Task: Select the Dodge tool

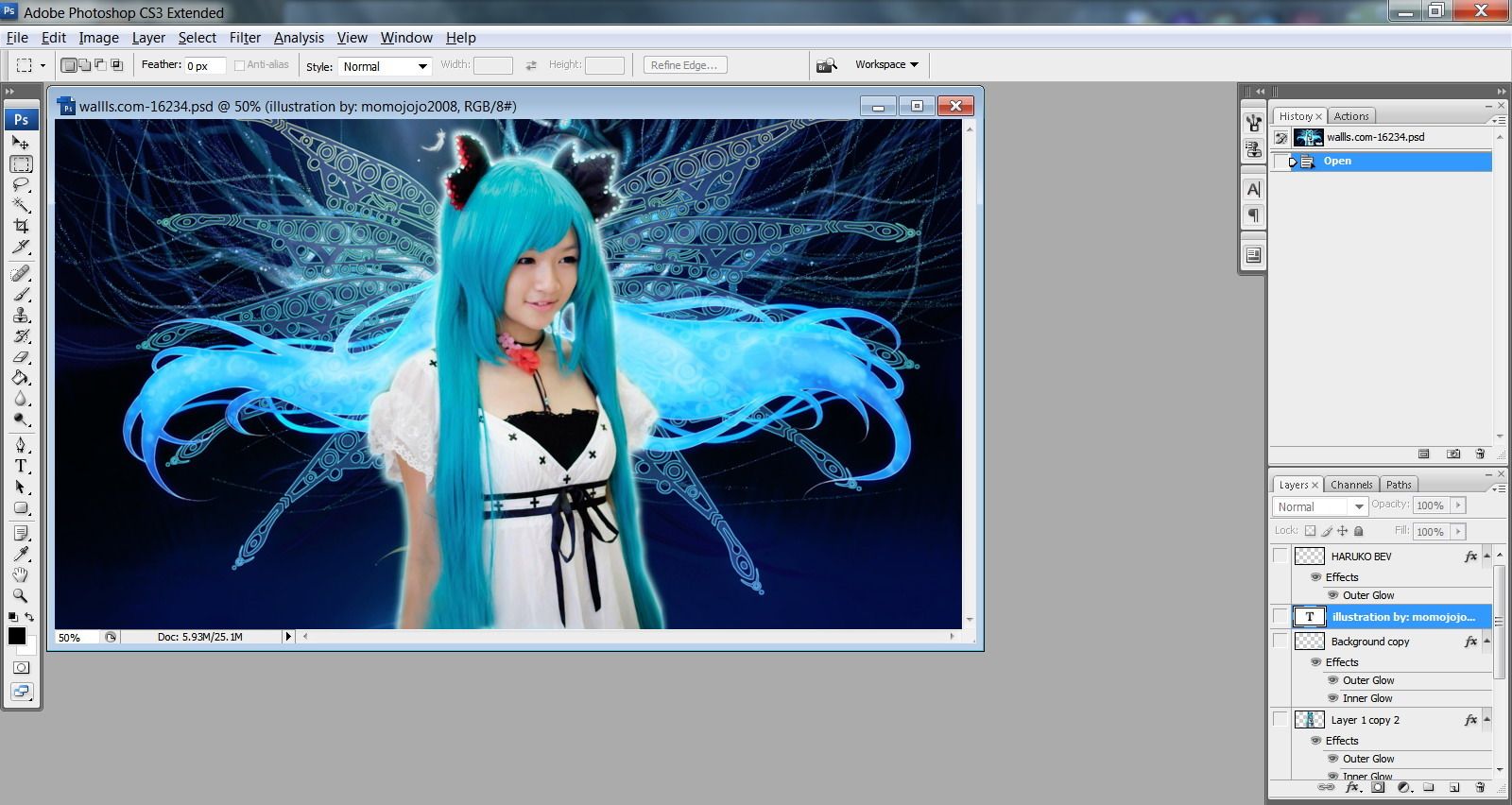Action: [21, 420]
